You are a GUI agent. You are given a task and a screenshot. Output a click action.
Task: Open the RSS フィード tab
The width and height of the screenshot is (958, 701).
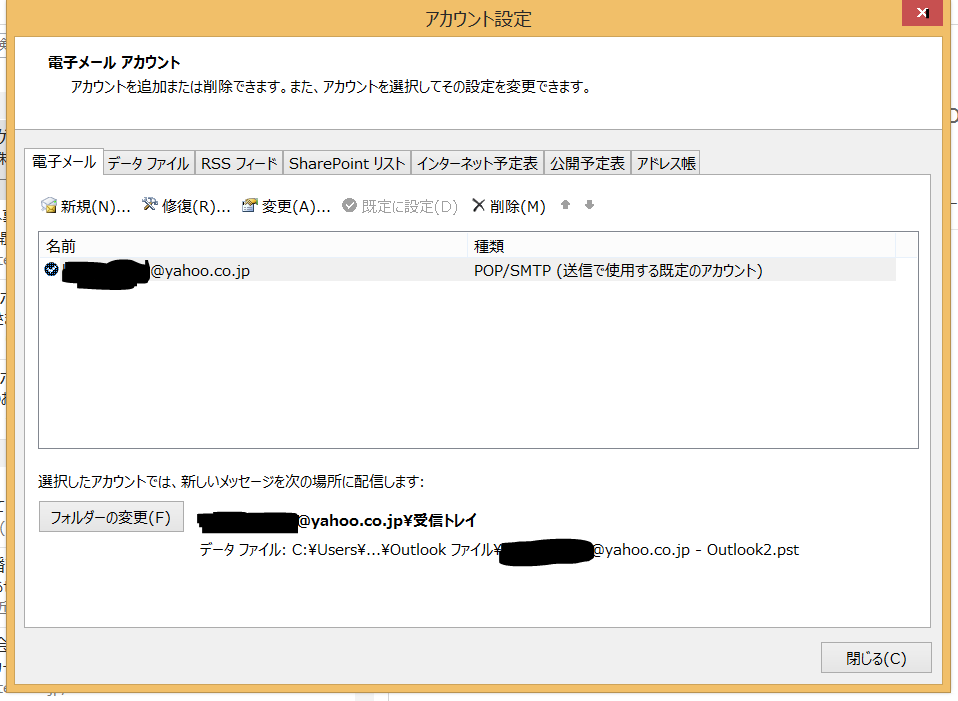click(239, 163)
